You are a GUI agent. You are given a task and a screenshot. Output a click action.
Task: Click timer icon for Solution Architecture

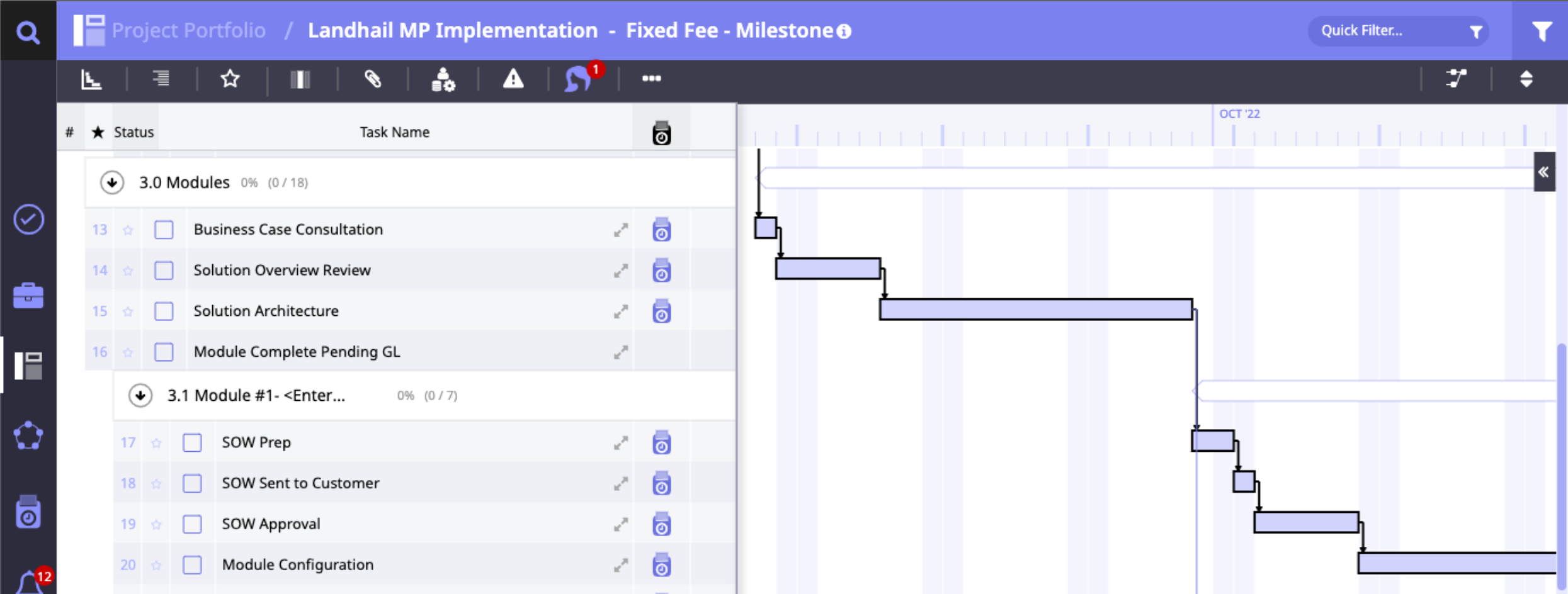(x=661, y=311)
